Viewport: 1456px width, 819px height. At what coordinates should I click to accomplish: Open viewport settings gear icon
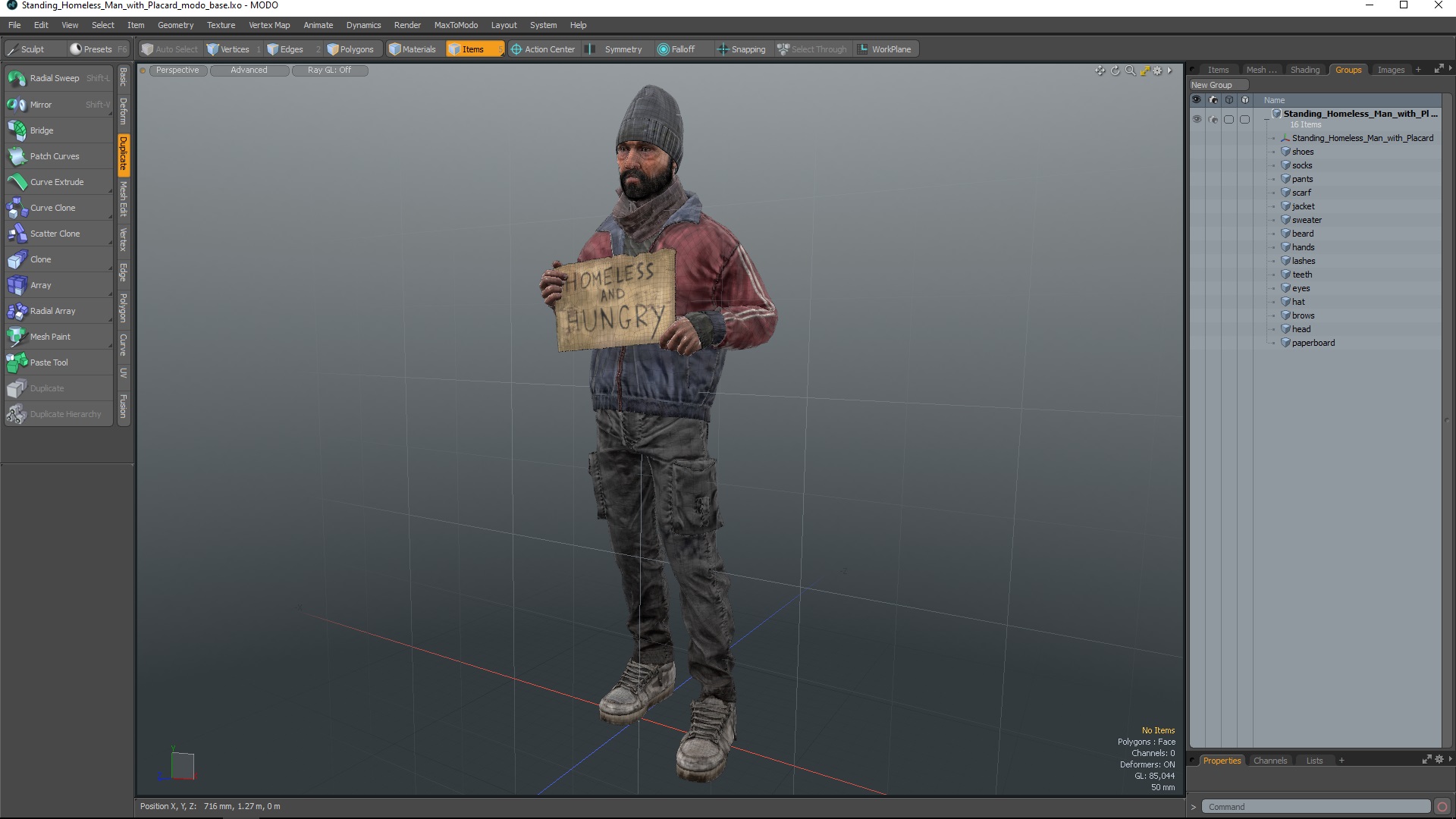pos(1157,71)
